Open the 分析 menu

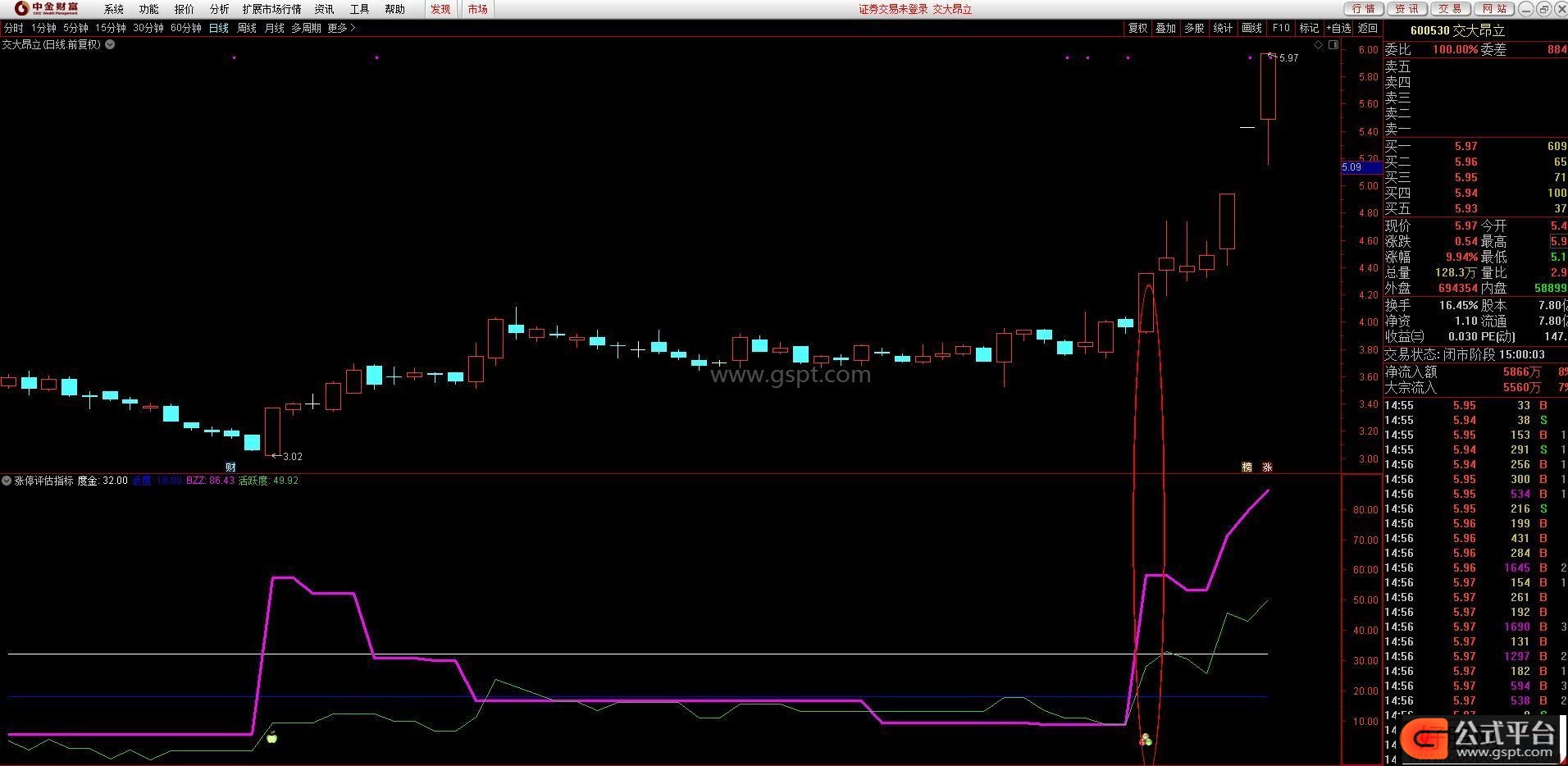pyautogui.click(x=219, y=9)
